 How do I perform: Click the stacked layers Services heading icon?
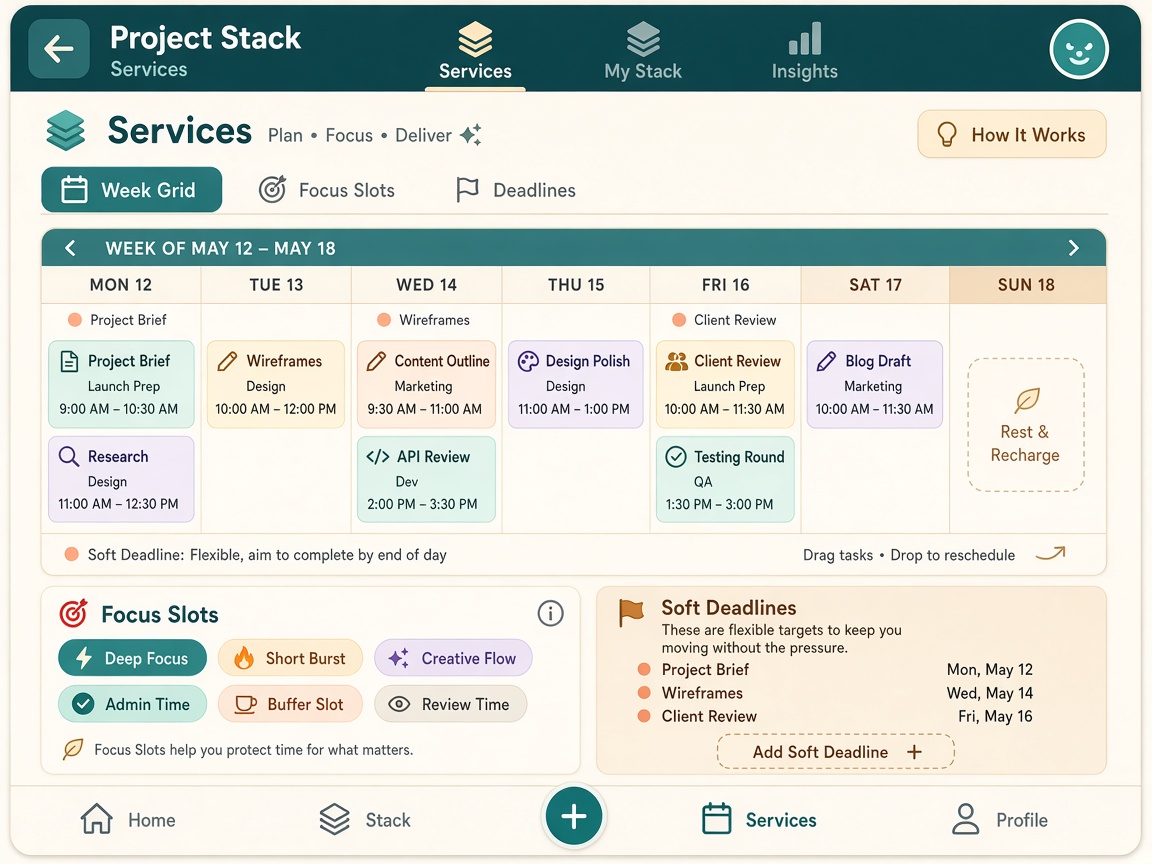click(65, 130)
